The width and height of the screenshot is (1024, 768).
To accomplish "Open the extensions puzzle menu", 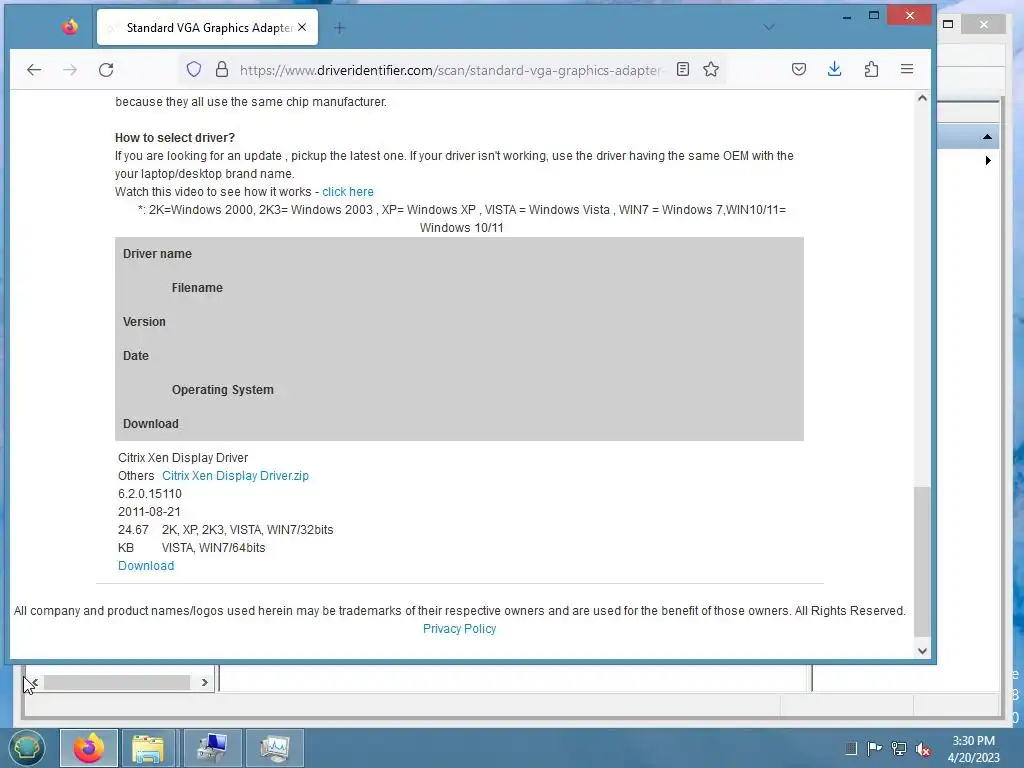I will pos(871,69).
